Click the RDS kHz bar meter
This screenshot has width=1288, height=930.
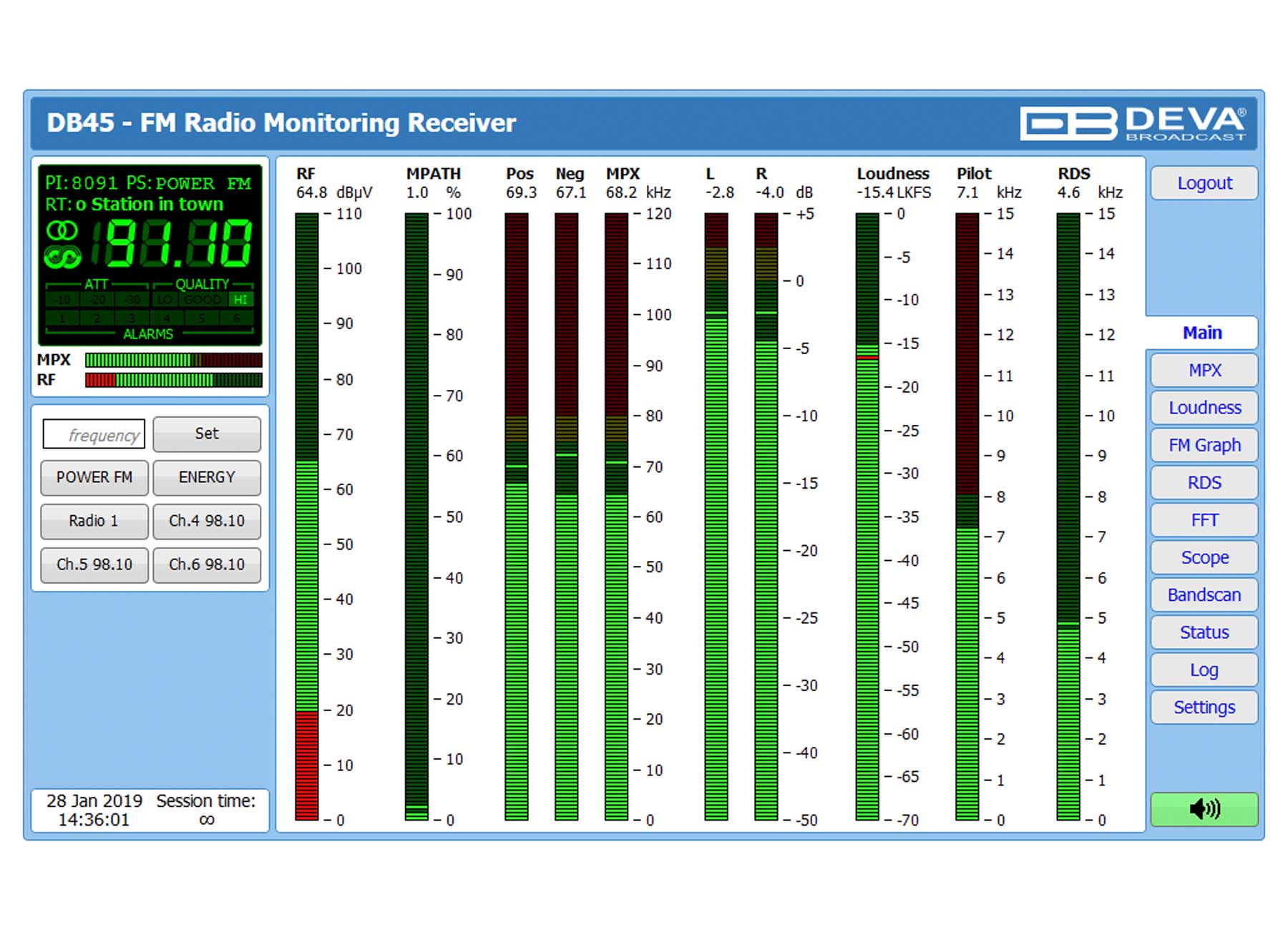[x=1068, y=517]
